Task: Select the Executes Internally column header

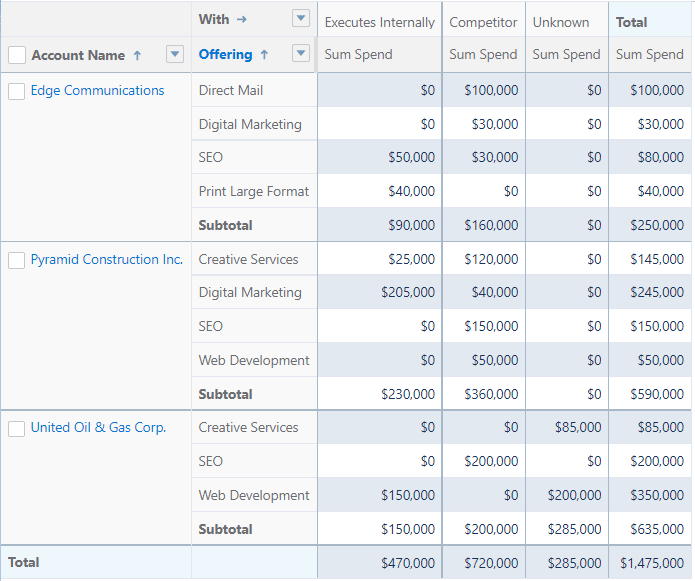Action: point(379,22)
